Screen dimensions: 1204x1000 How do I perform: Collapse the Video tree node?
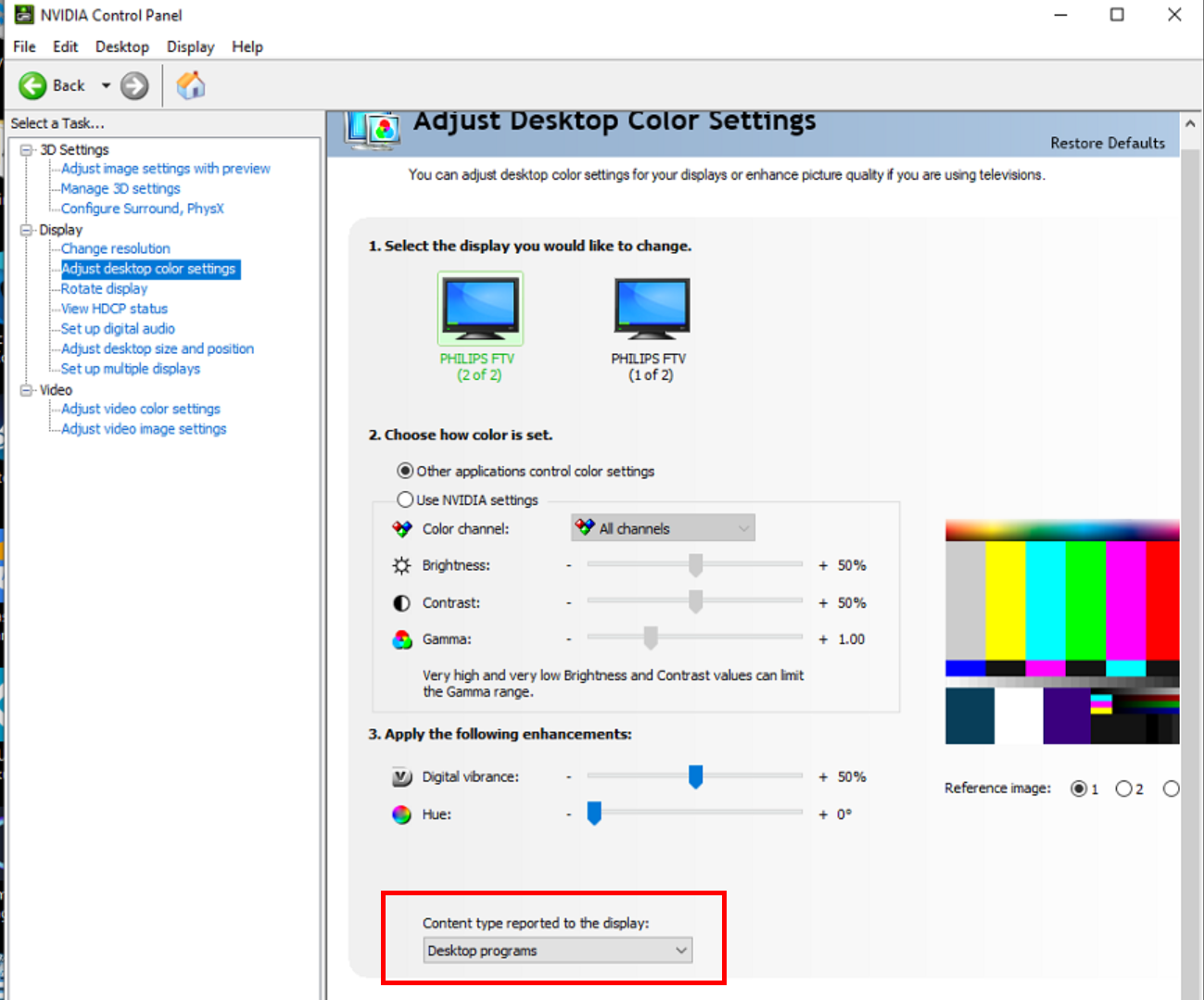[x=27, y=390]
